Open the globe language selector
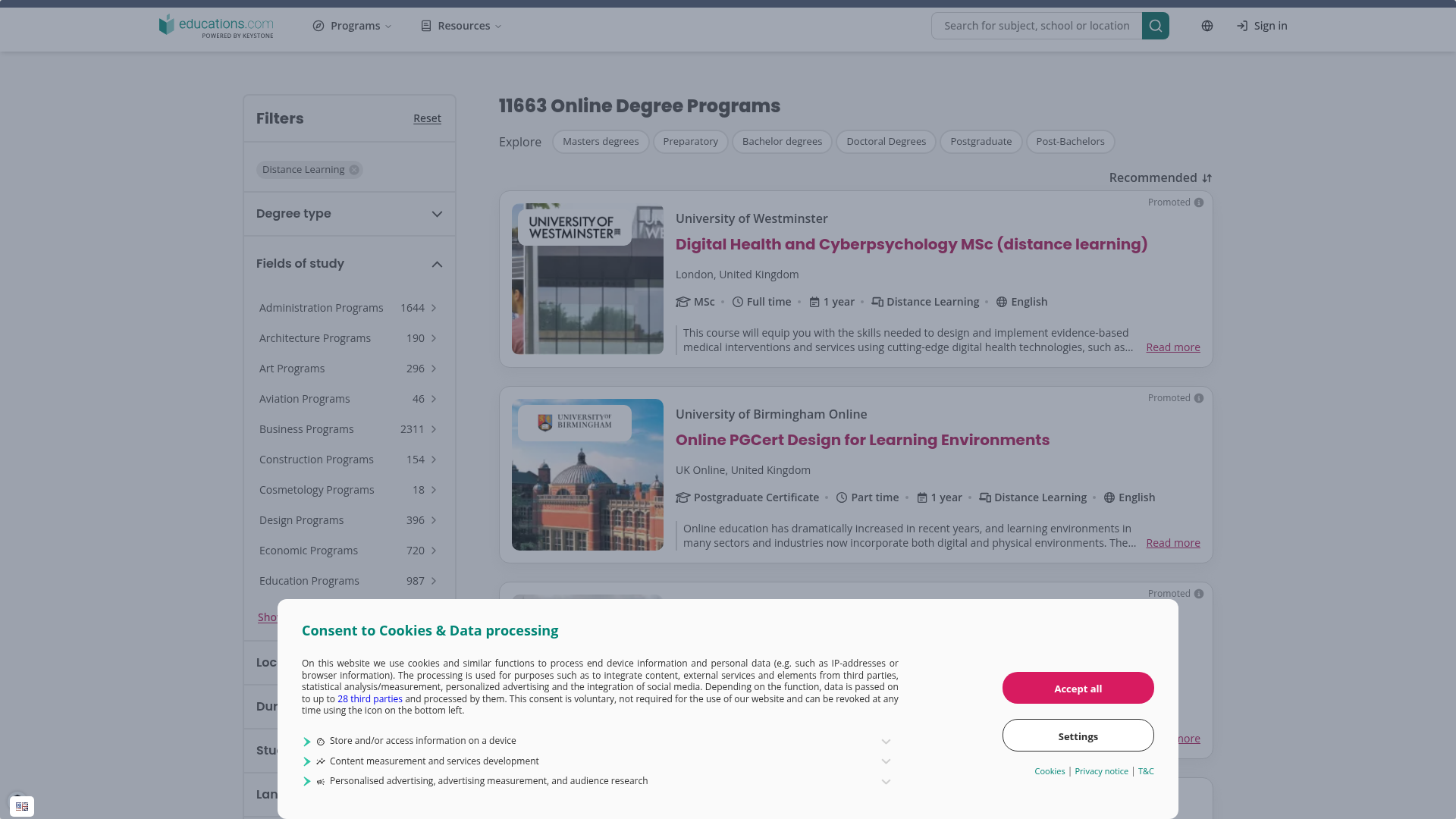 tap(1207, 26)
